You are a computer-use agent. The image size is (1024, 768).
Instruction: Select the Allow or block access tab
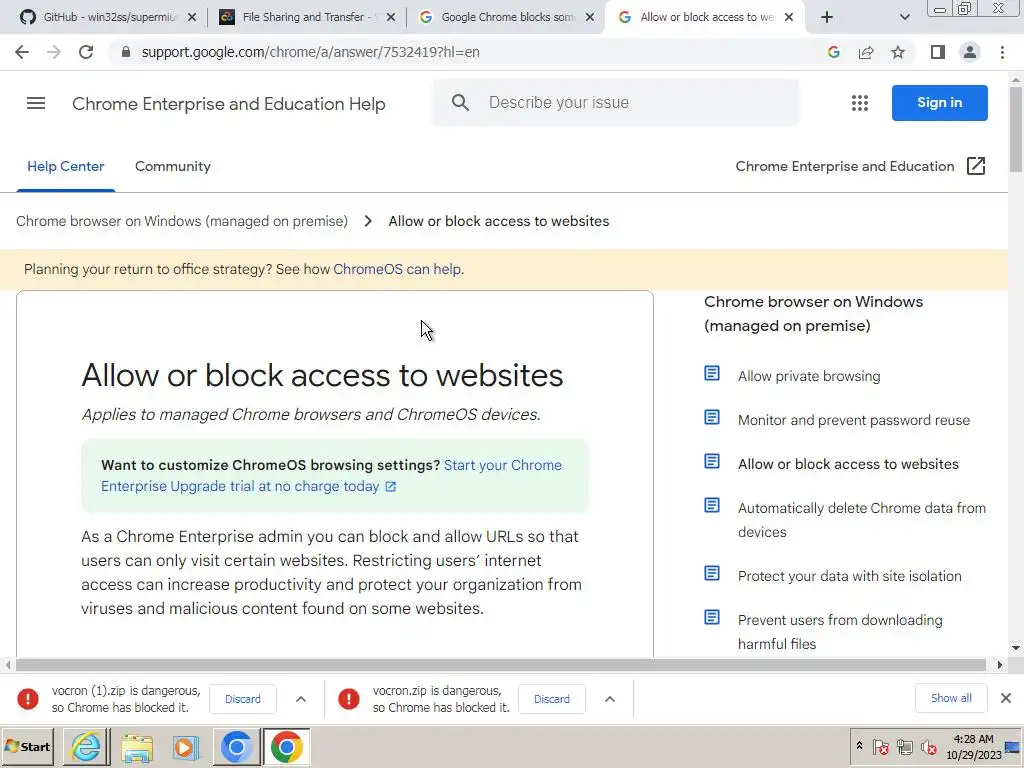point(705,17)
